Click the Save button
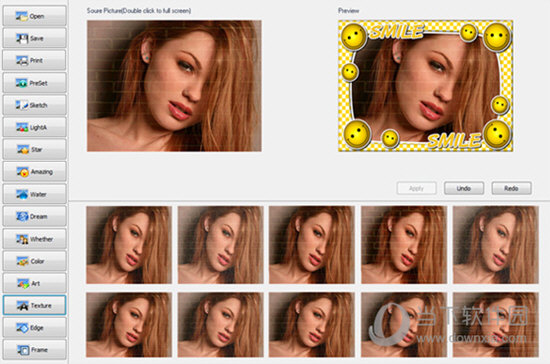 tap(34, 38)
